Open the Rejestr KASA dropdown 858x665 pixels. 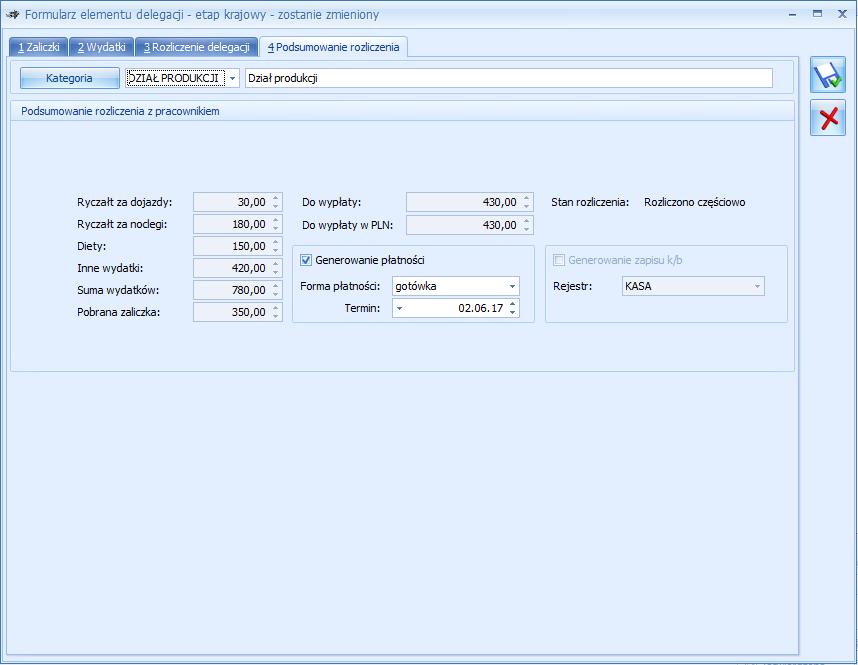[757, 286]
